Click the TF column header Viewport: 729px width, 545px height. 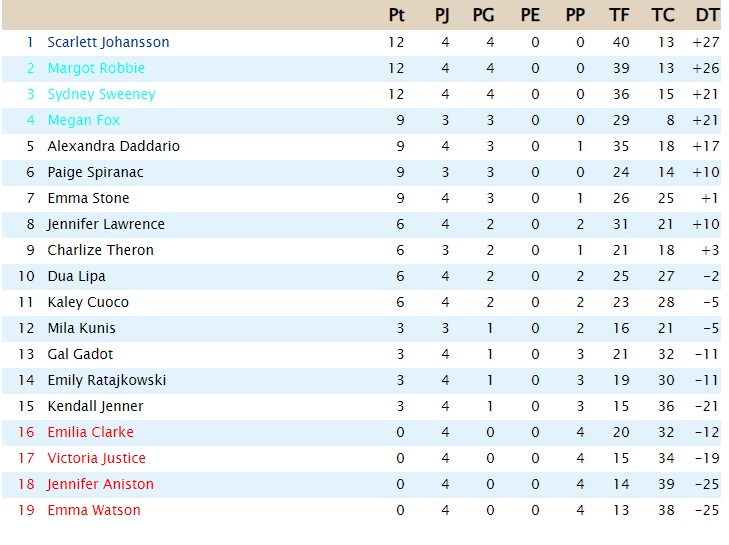click(x=619, y=15)
